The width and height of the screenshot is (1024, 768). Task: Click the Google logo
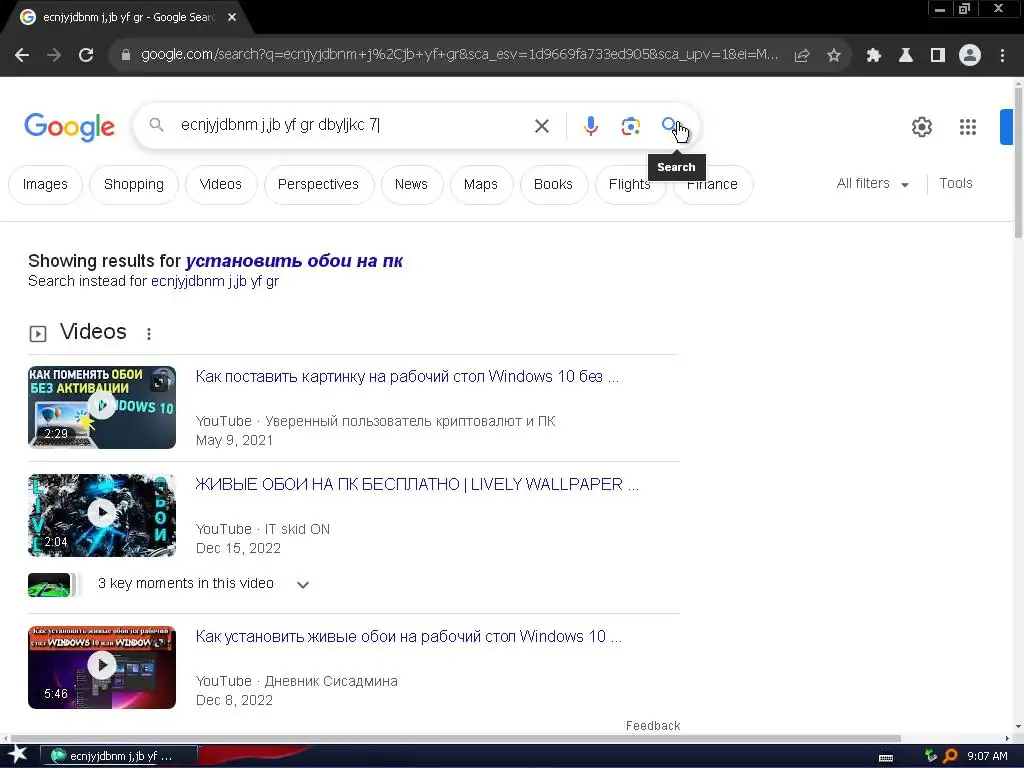pyautogui.click(x=69, y=127)
